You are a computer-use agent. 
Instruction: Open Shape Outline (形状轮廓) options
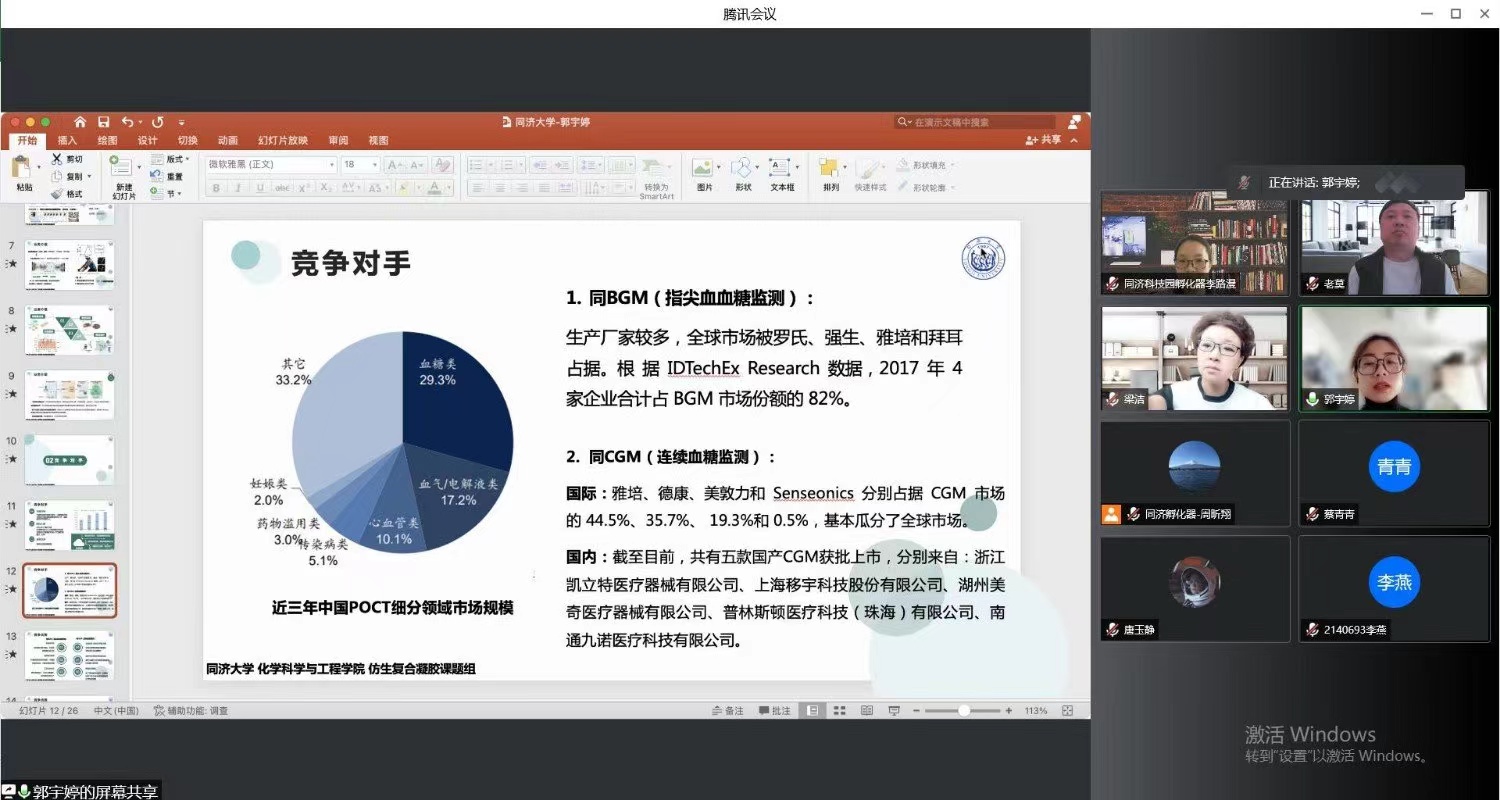925,188
